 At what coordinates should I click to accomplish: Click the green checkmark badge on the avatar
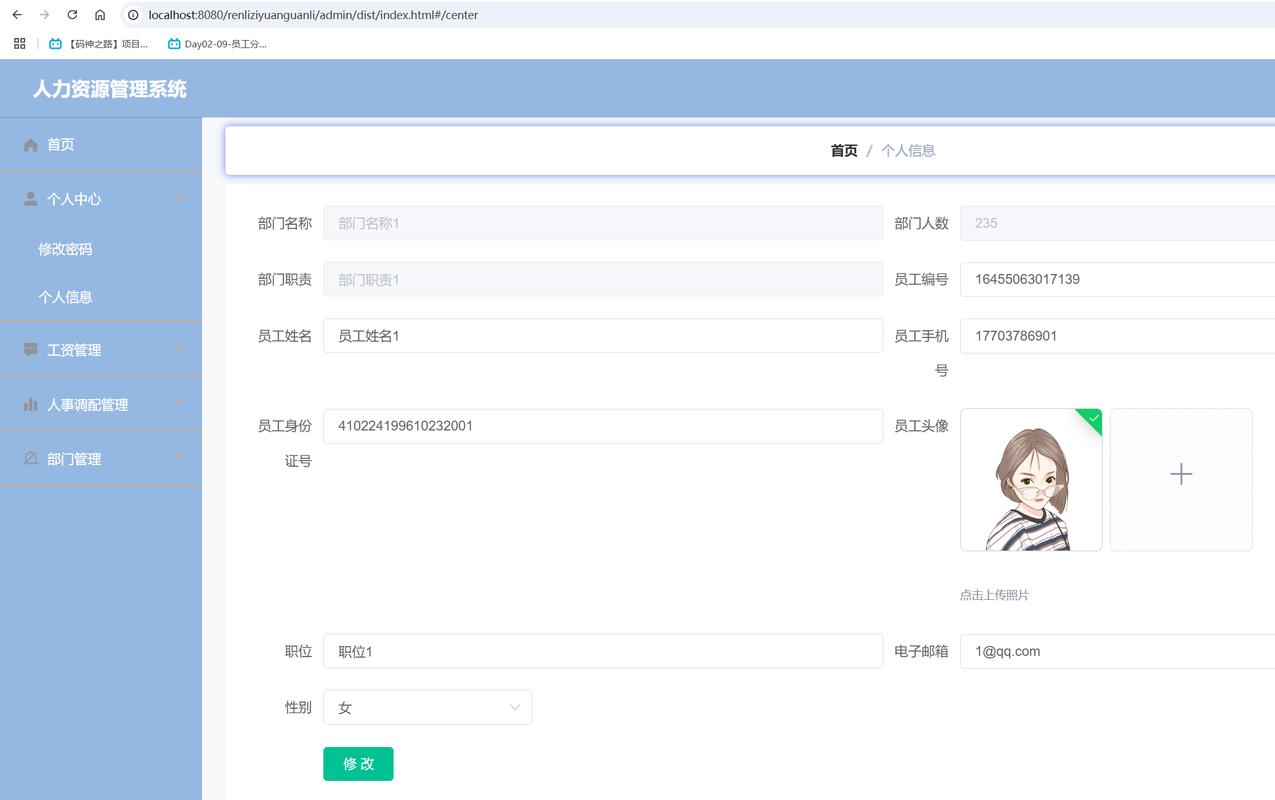(x=1091, y=419)
